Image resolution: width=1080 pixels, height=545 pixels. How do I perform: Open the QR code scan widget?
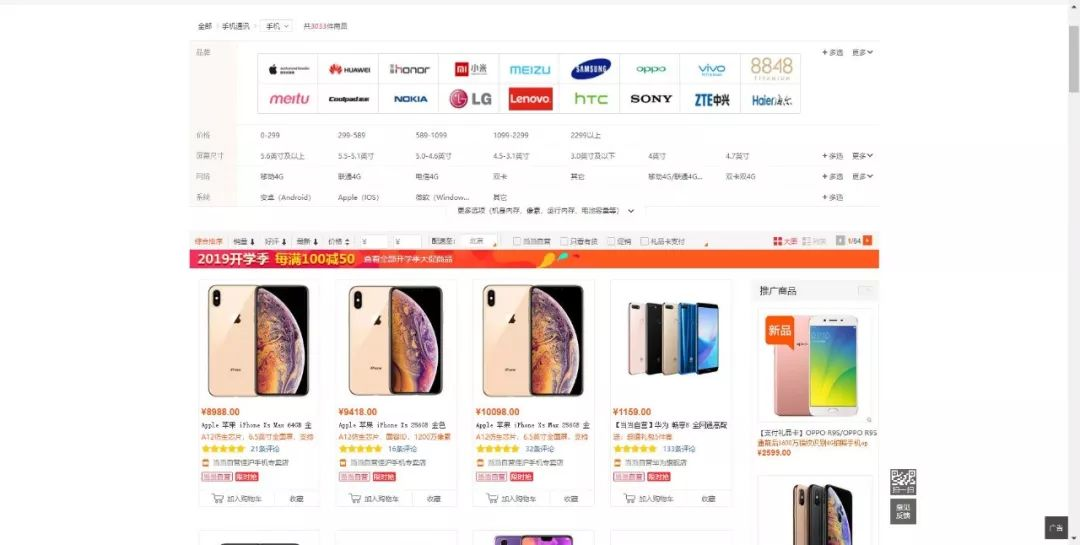point(903,482)
